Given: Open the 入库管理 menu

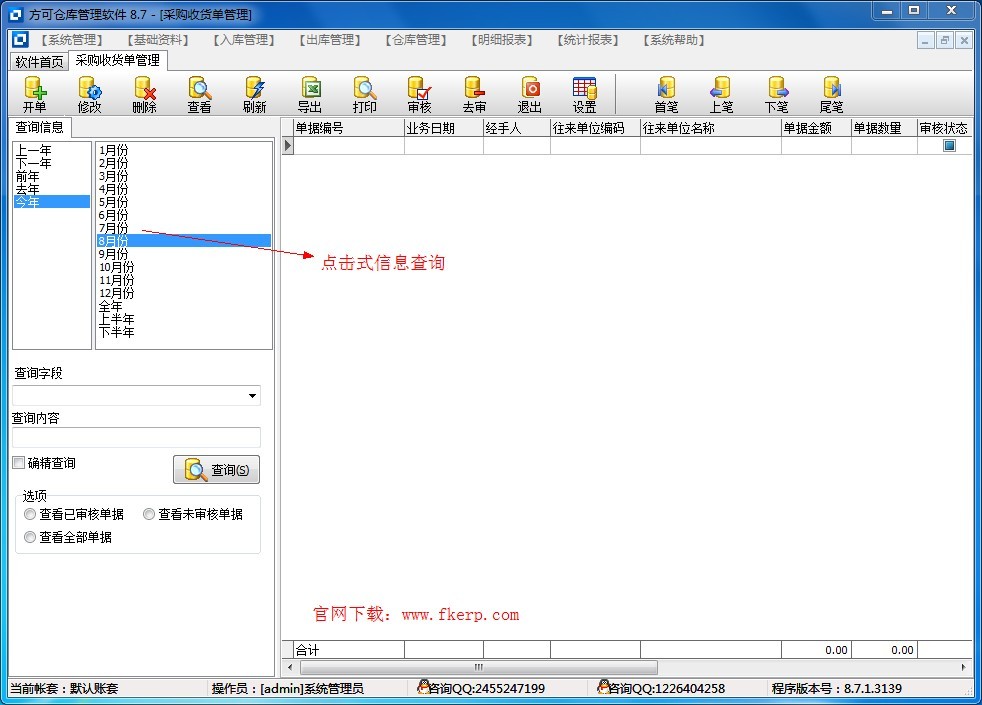Looking at the screenshot, I should [244, 40].
